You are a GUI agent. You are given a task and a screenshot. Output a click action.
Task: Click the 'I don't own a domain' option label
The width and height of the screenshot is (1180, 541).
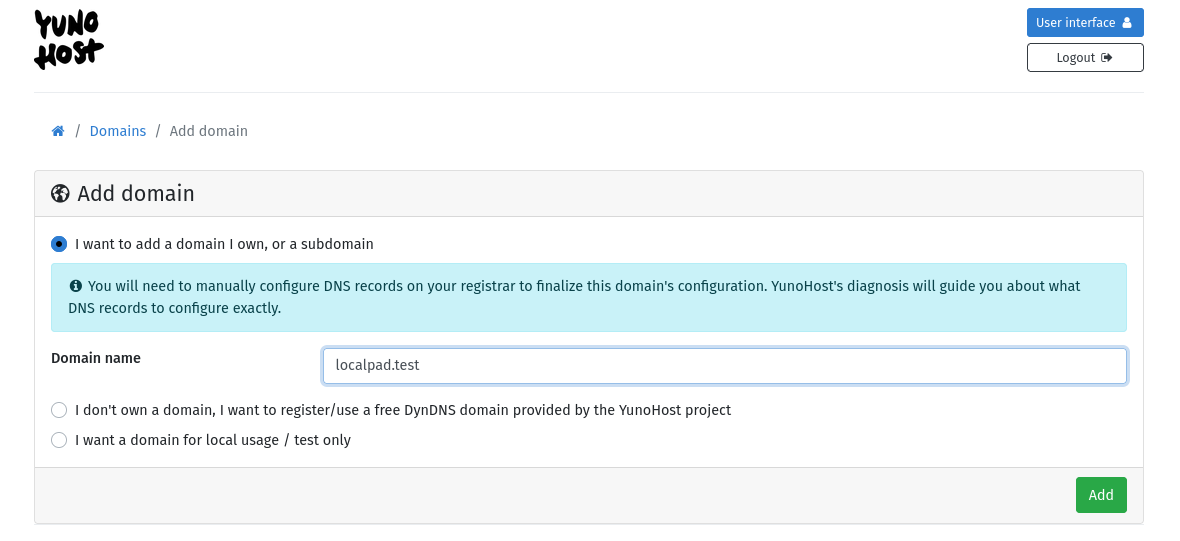(x=403, y=410)
